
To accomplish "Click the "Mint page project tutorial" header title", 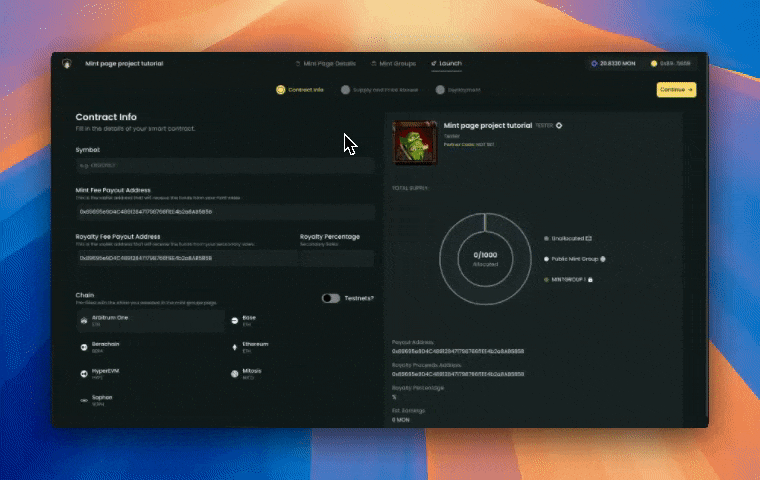I will pos(124,64).
